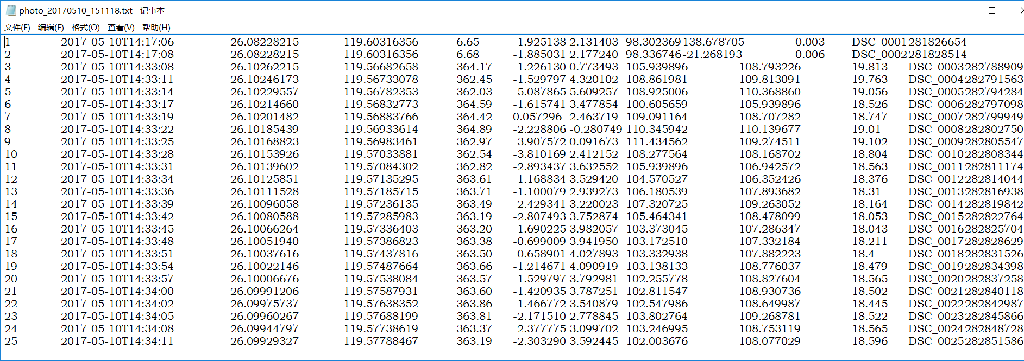Click altitude 364.17 in row 3
1024x361 pixels.
pyautogui.click(x=475, y=67)
